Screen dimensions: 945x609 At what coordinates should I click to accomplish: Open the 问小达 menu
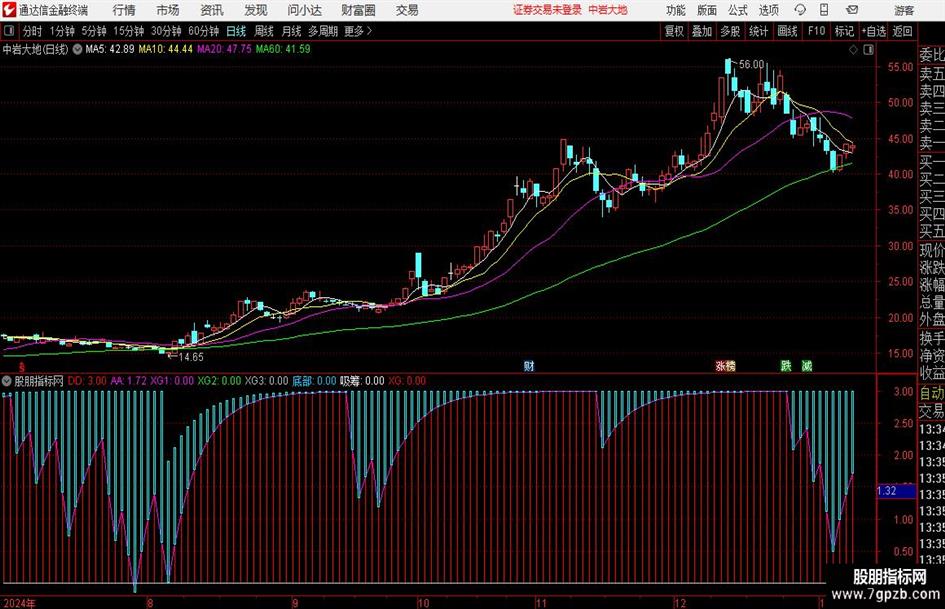tap(304, 10)
